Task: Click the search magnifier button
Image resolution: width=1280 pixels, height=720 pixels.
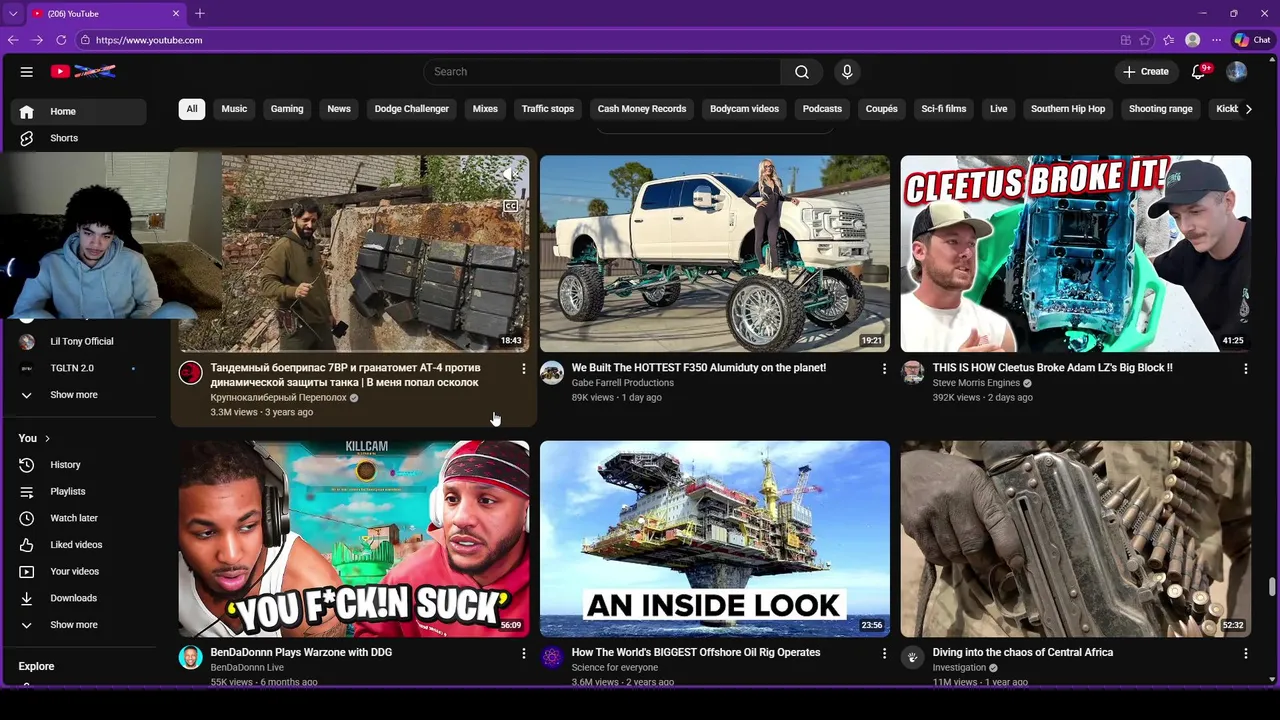Action: pyautogui.click(x=802, y=72)
